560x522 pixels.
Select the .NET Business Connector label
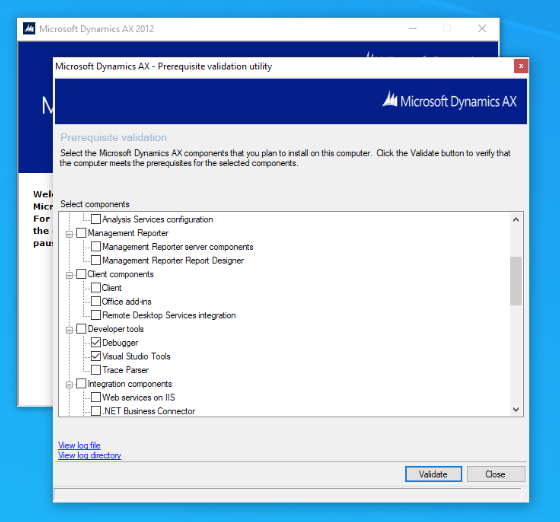point(149,411)
